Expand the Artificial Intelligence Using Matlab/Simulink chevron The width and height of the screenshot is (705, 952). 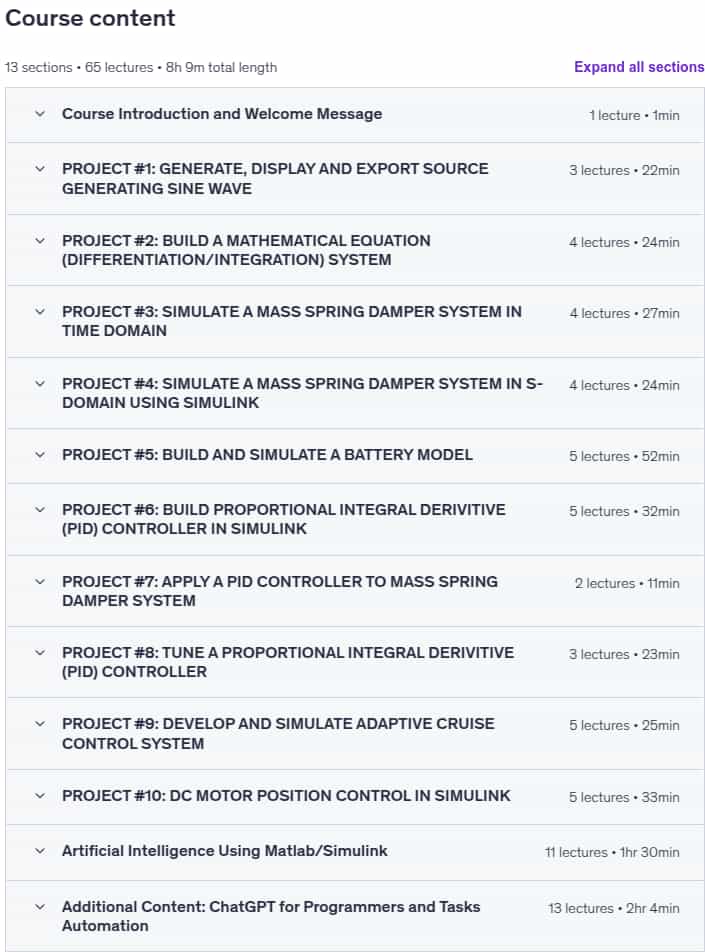pyautogui.click(x=40, y=851)
